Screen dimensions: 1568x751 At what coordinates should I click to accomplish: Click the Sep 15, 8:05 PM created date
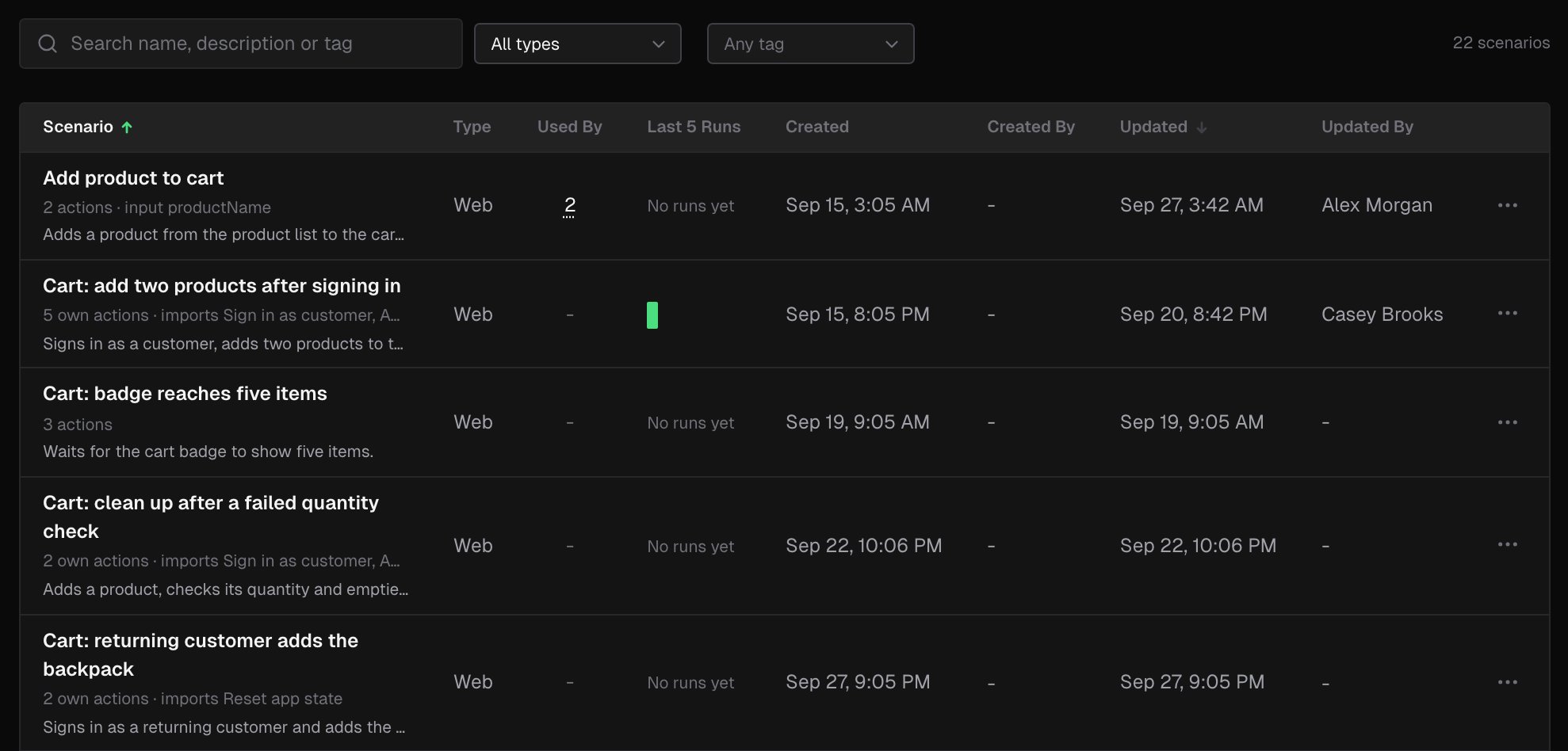click(858, 315)
